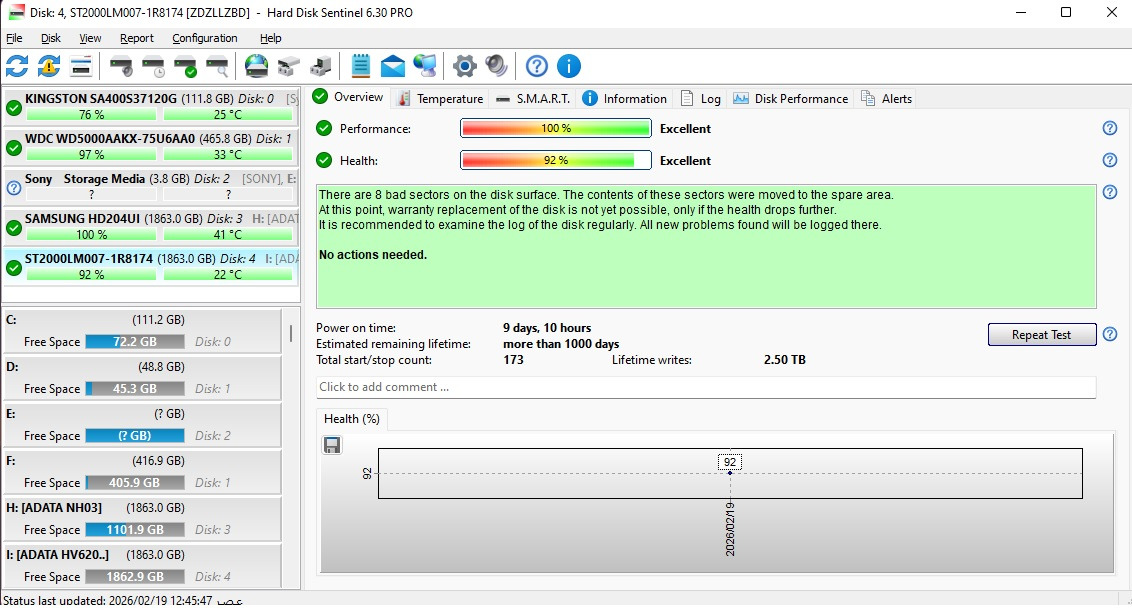The height and width of the screenshot is (616, 1132).
Task: Click the help icon next to Repeat Test
Action: (1110, 334)
